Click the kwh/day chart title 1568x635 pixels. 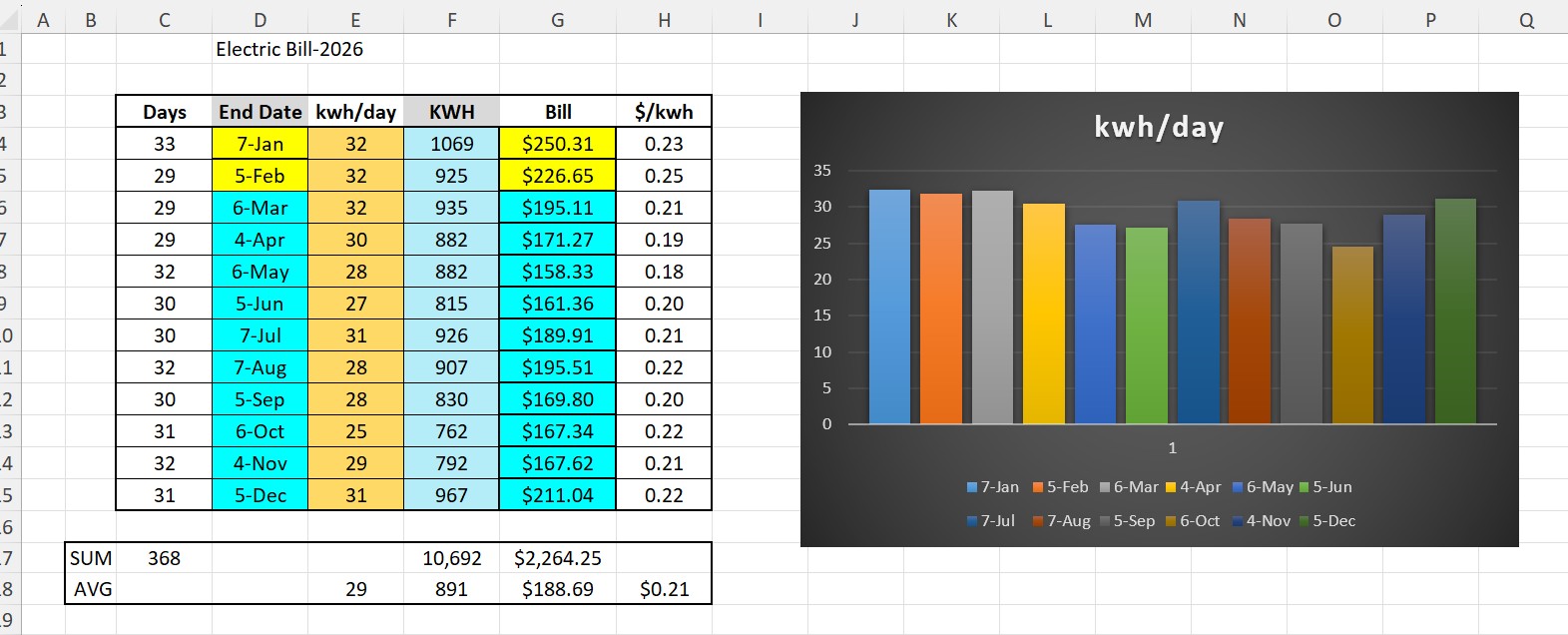(1159, 127)
